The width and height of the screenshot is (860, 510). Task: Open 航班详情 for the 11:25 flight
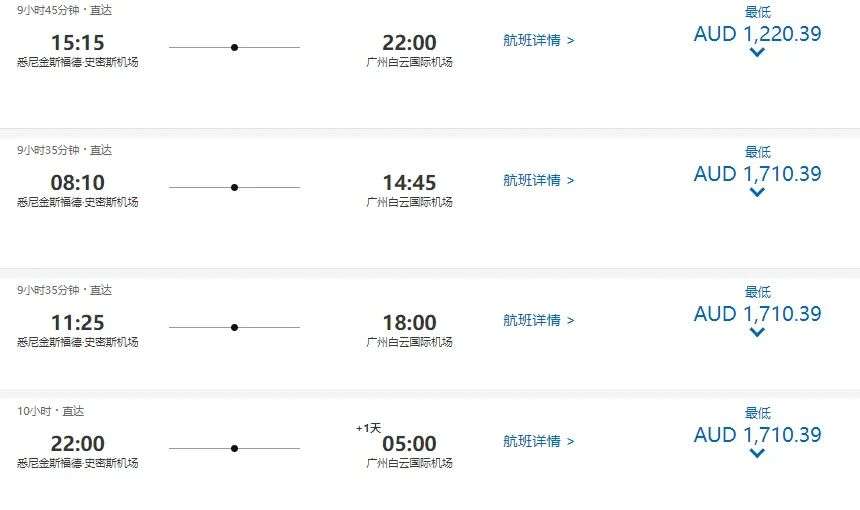[539, 321]
